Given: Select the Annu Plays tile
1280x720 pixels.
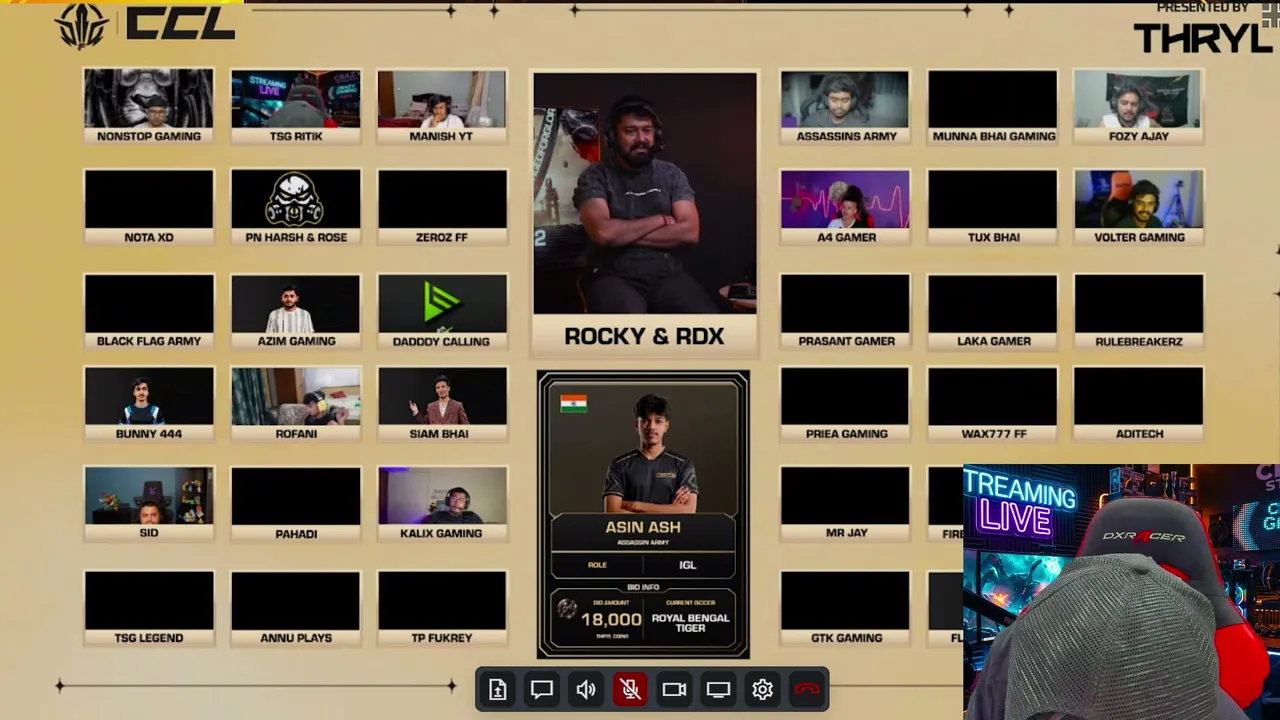Looking at the screenshot, I should tap(296, 608).
